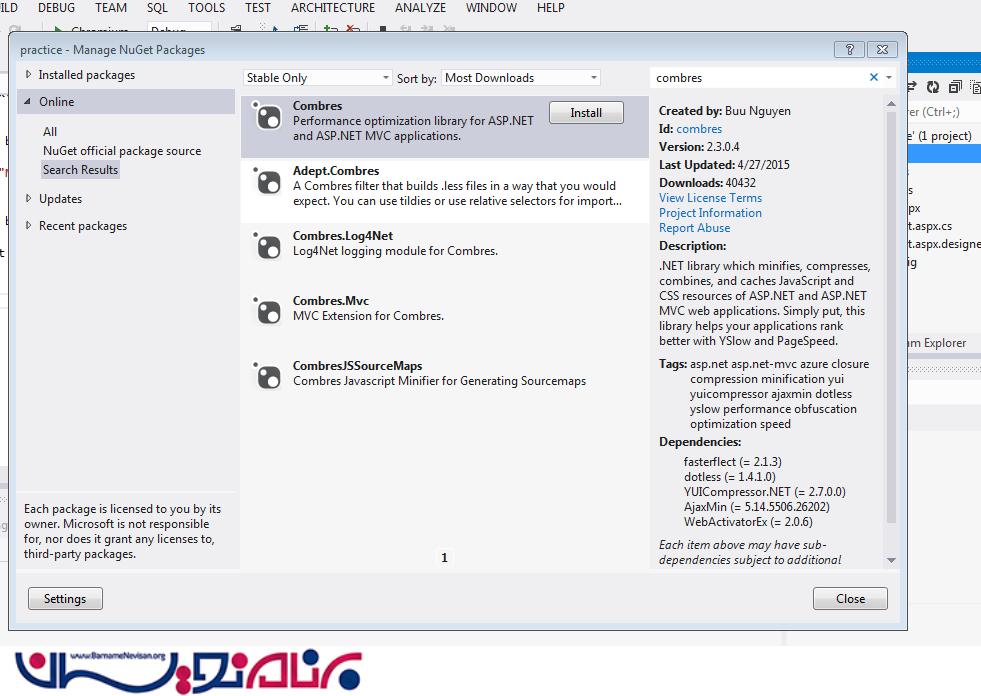Image resolution: width=981 pixels, height=696 pixels.
Task: Open the Stable Only filter dropdown
Action: tap(317, 78)
